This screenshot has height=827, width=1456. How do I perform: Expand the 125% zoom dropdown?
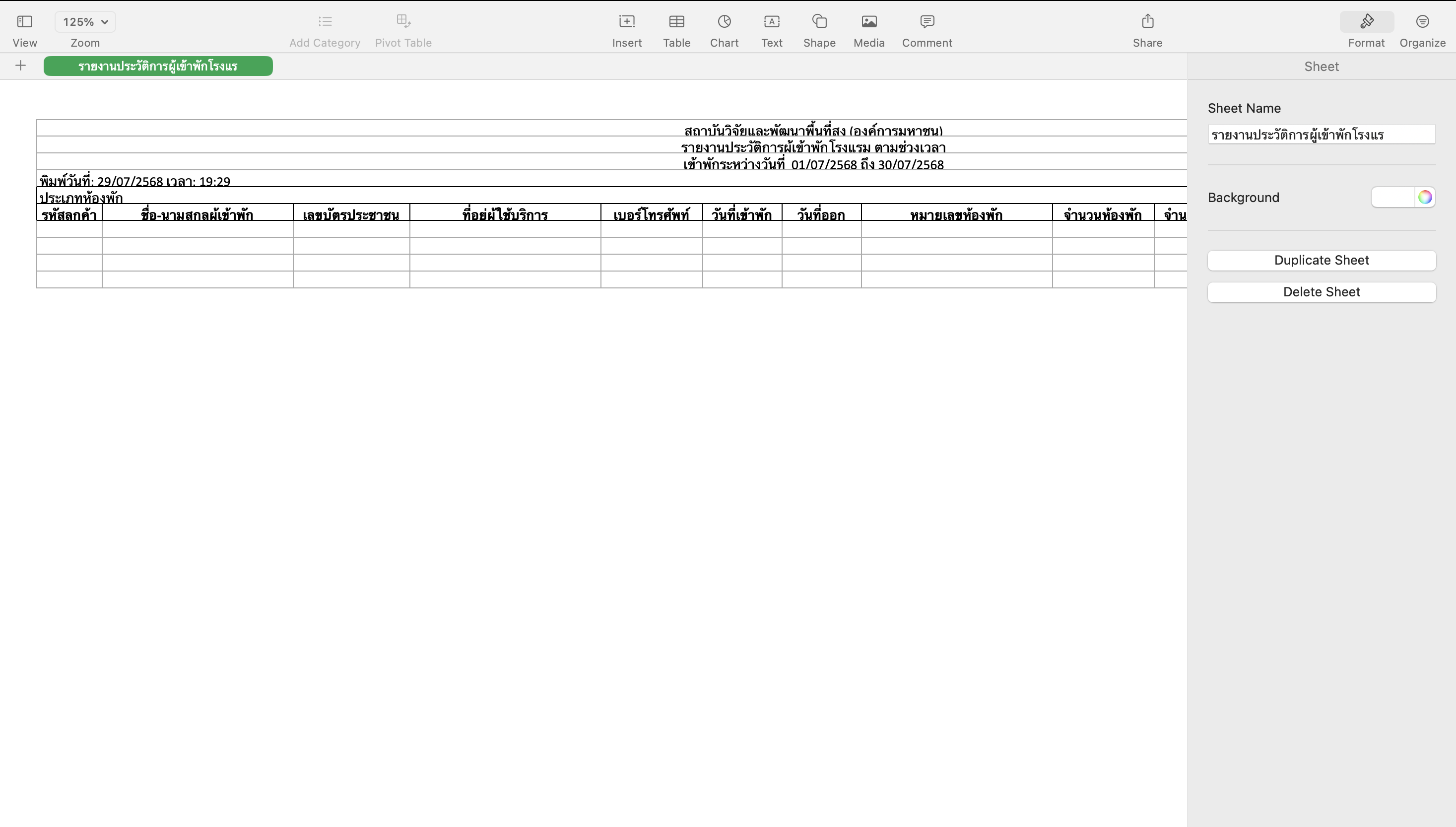[85, 21]
